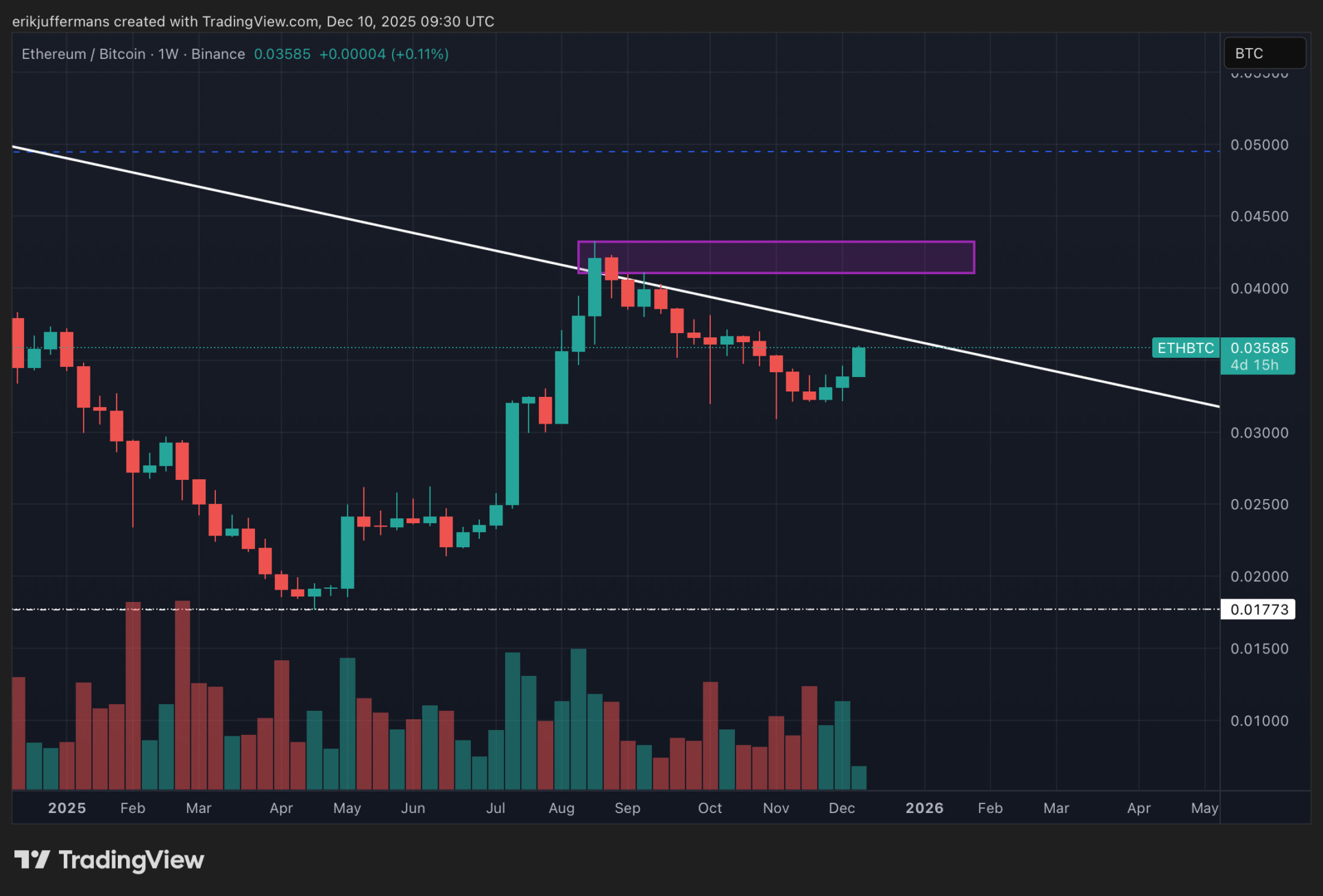The image size is (1323, 896).
Task: Click the Dec label on time axis
Action: pos(841,808)
